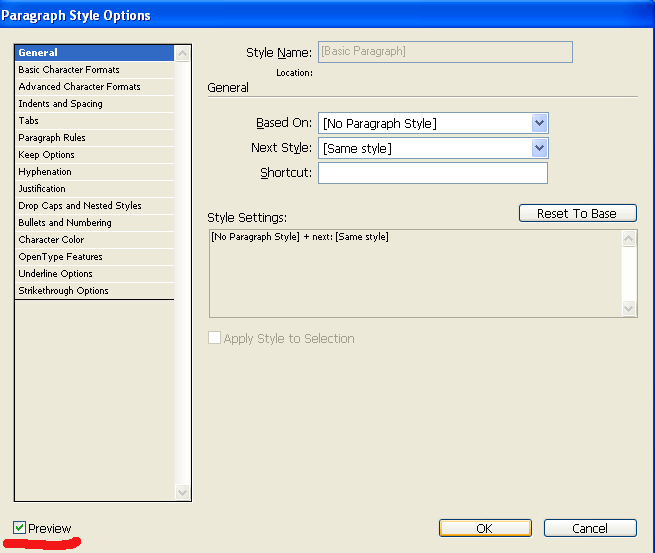Select Justification category
This screenshot has width=655, height=553.
point(94,189)
